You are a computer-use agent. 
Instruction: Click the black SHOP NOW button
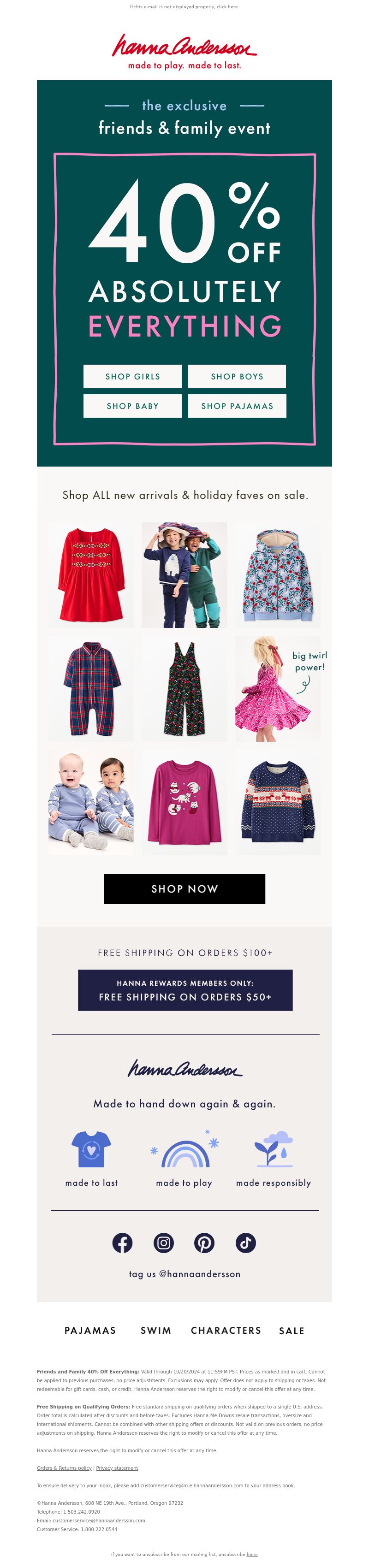pos(184,889)
